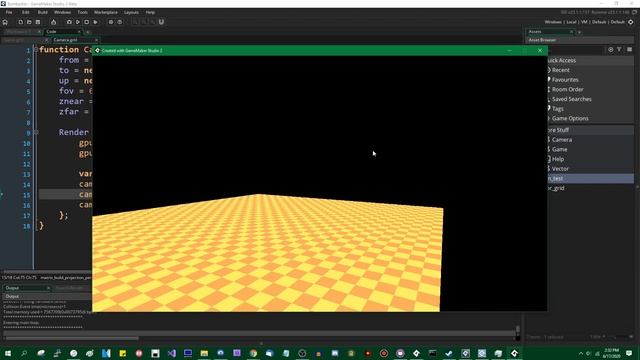640x360 pixels.
Task: Click the Output panel vertical scrollbar
Action: [518, 329]
